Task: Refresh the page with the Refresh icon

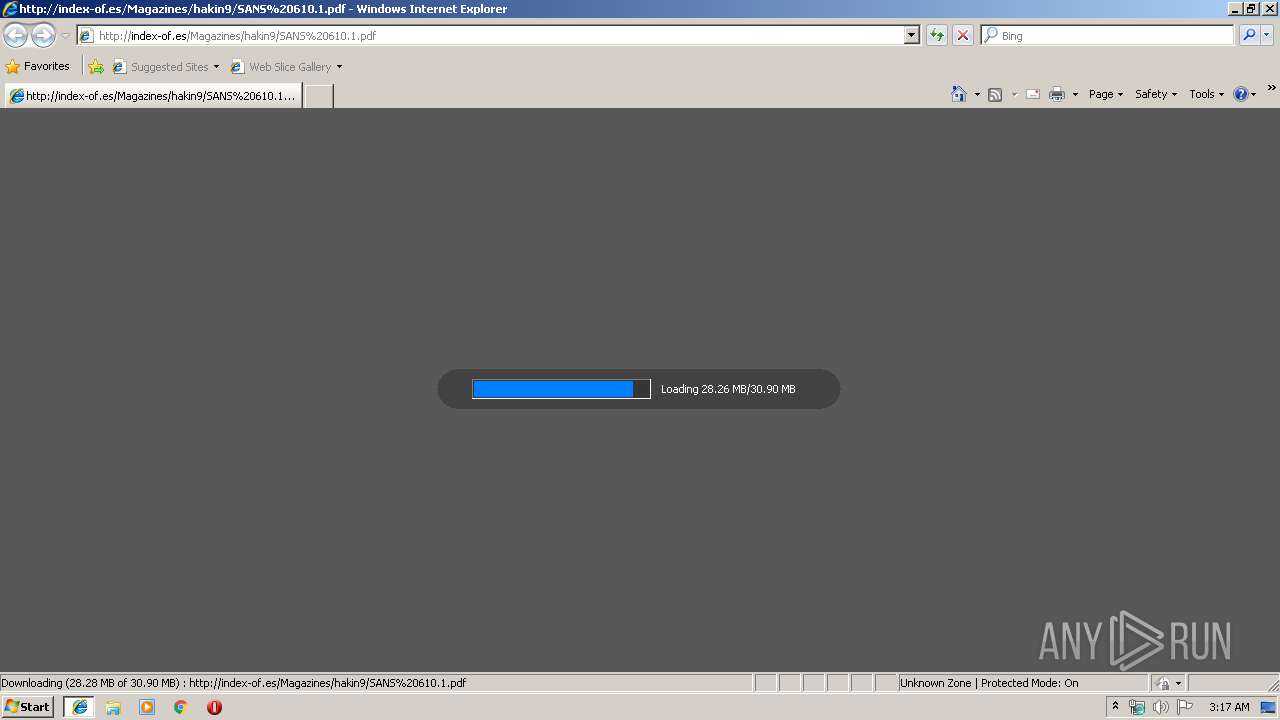Action: coord(937,36)
